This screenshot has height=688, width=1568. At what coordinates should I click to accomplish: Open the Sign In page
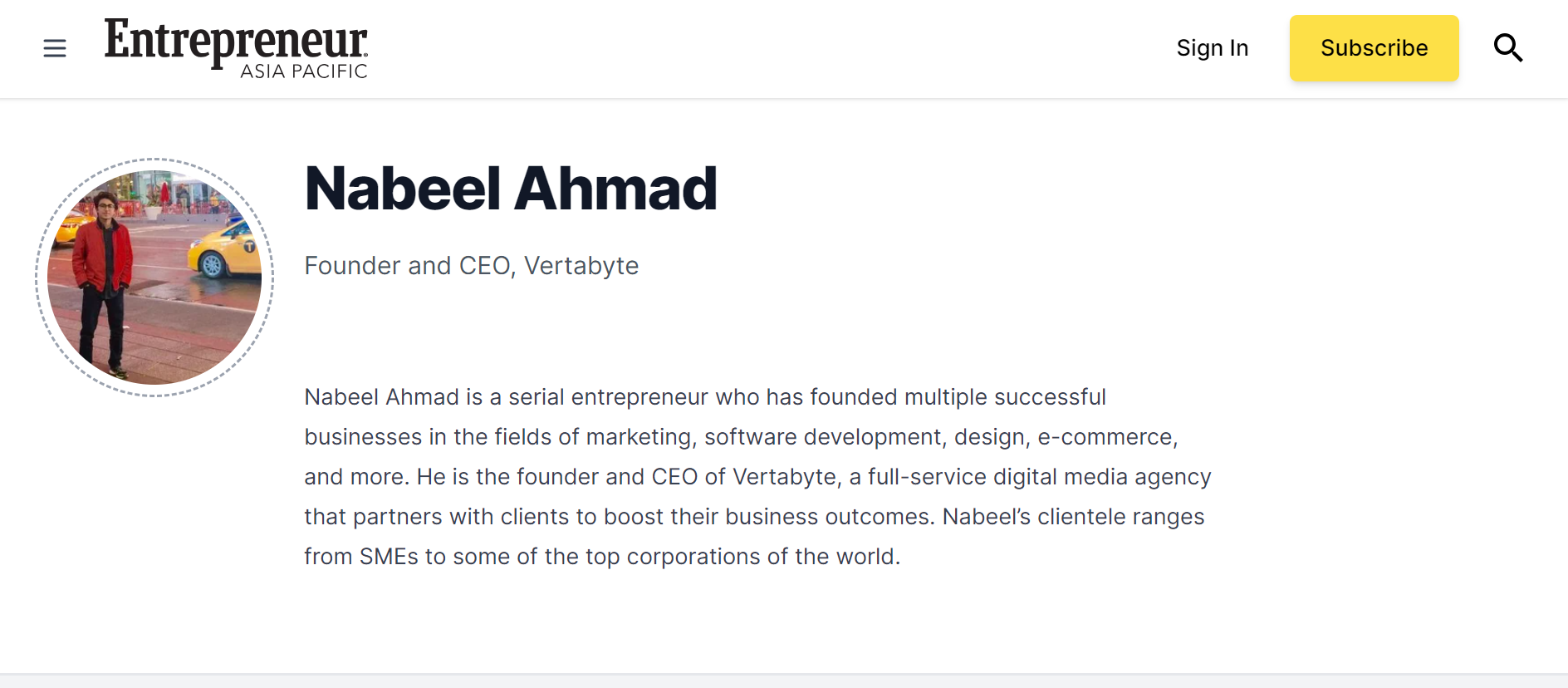pyautogui.click(x=1213, y=48)
